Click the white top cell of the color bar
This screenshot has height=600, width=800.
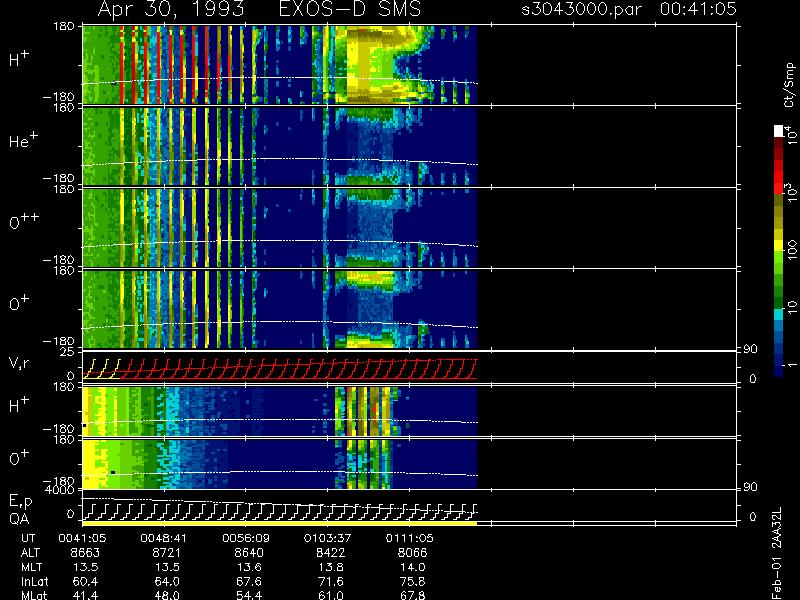[778, 131]
